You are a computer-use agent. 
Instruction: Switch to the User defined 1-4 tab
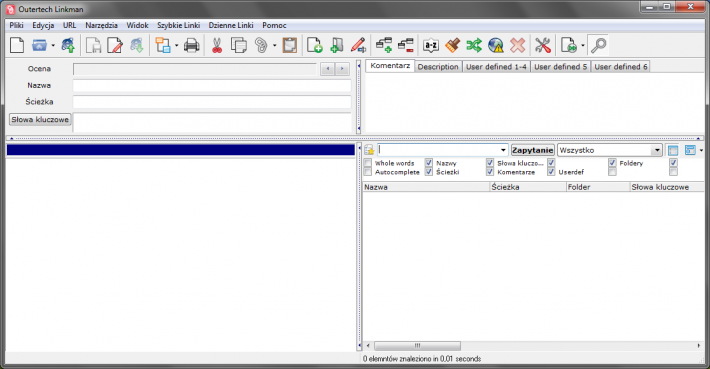click(496, 67)
